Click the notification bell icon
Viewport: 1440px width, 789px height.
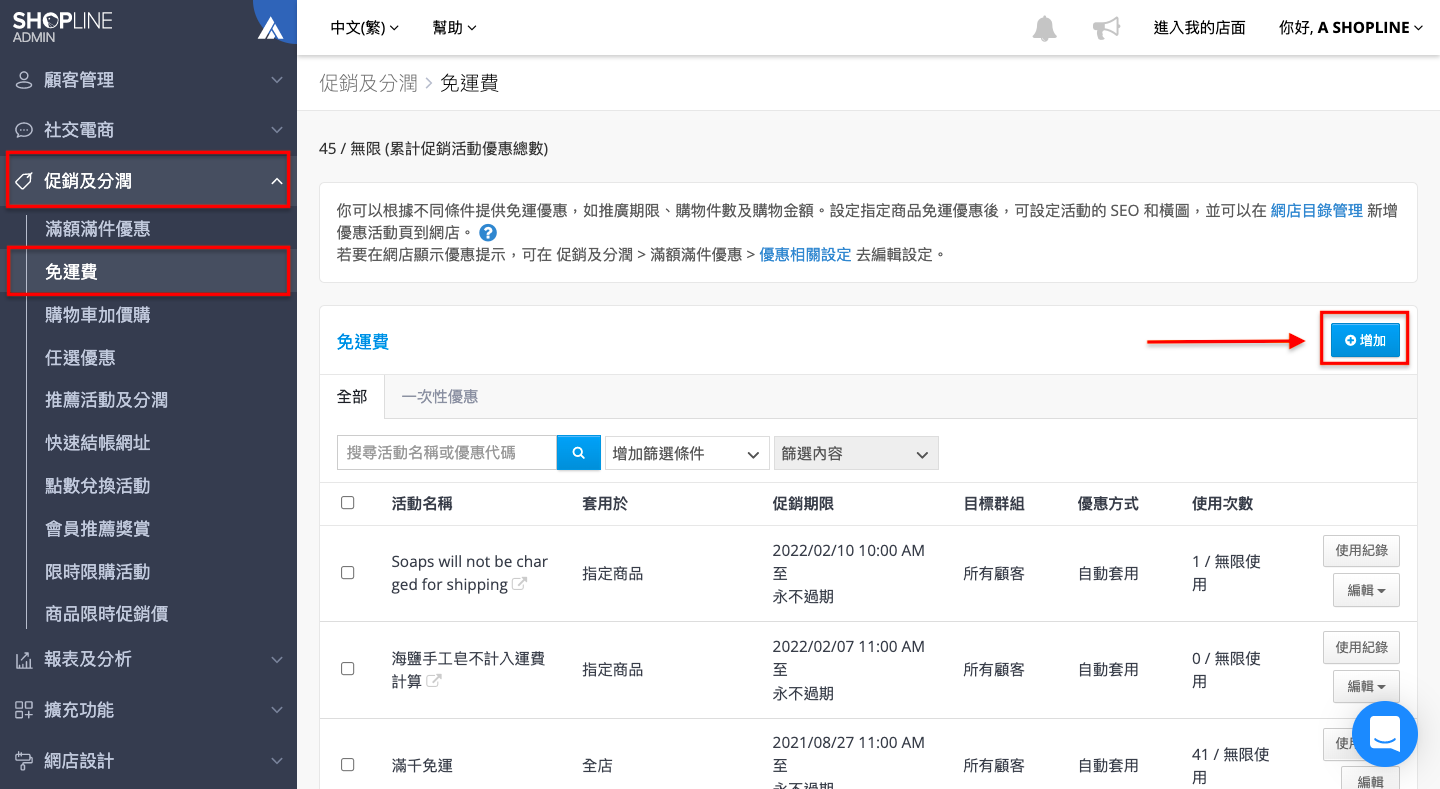click(1044, 28)
